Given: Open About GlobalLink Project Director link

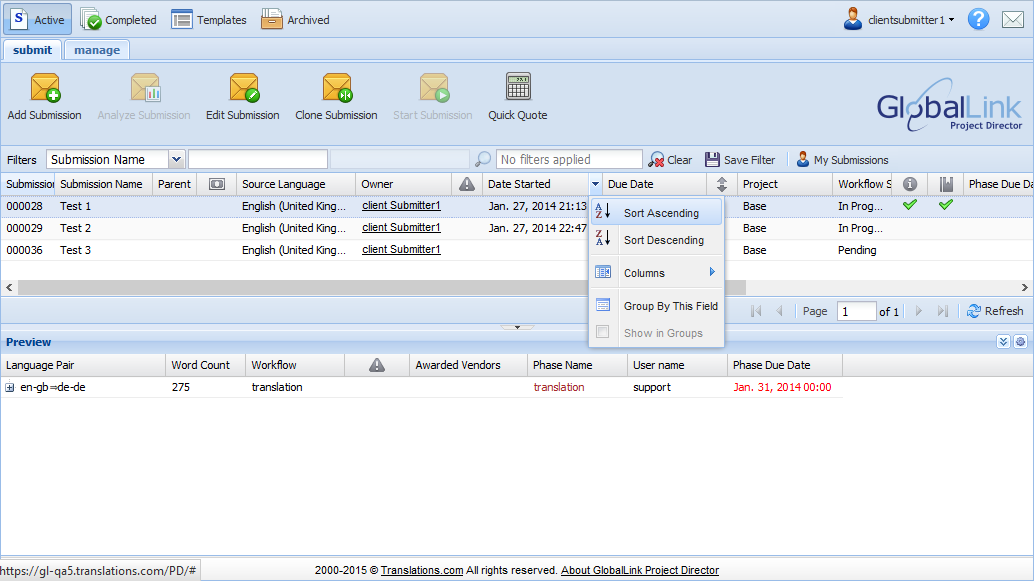Looking at the screenshot, I should [640, 570].
